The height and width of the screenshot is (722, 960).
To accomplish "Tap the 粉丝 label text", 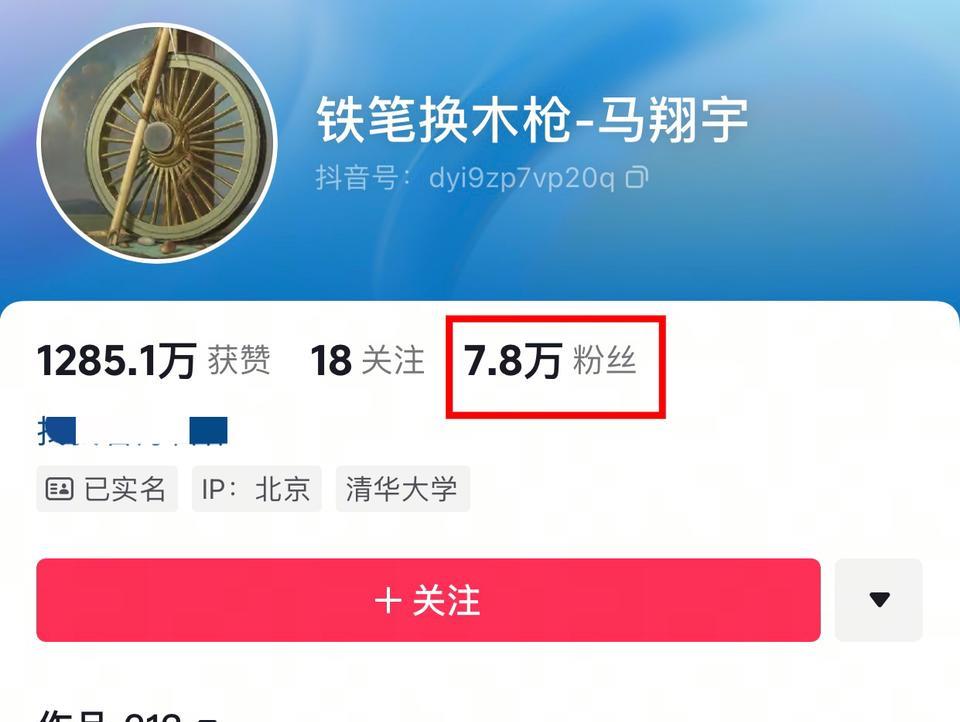I will click(604, 360).
